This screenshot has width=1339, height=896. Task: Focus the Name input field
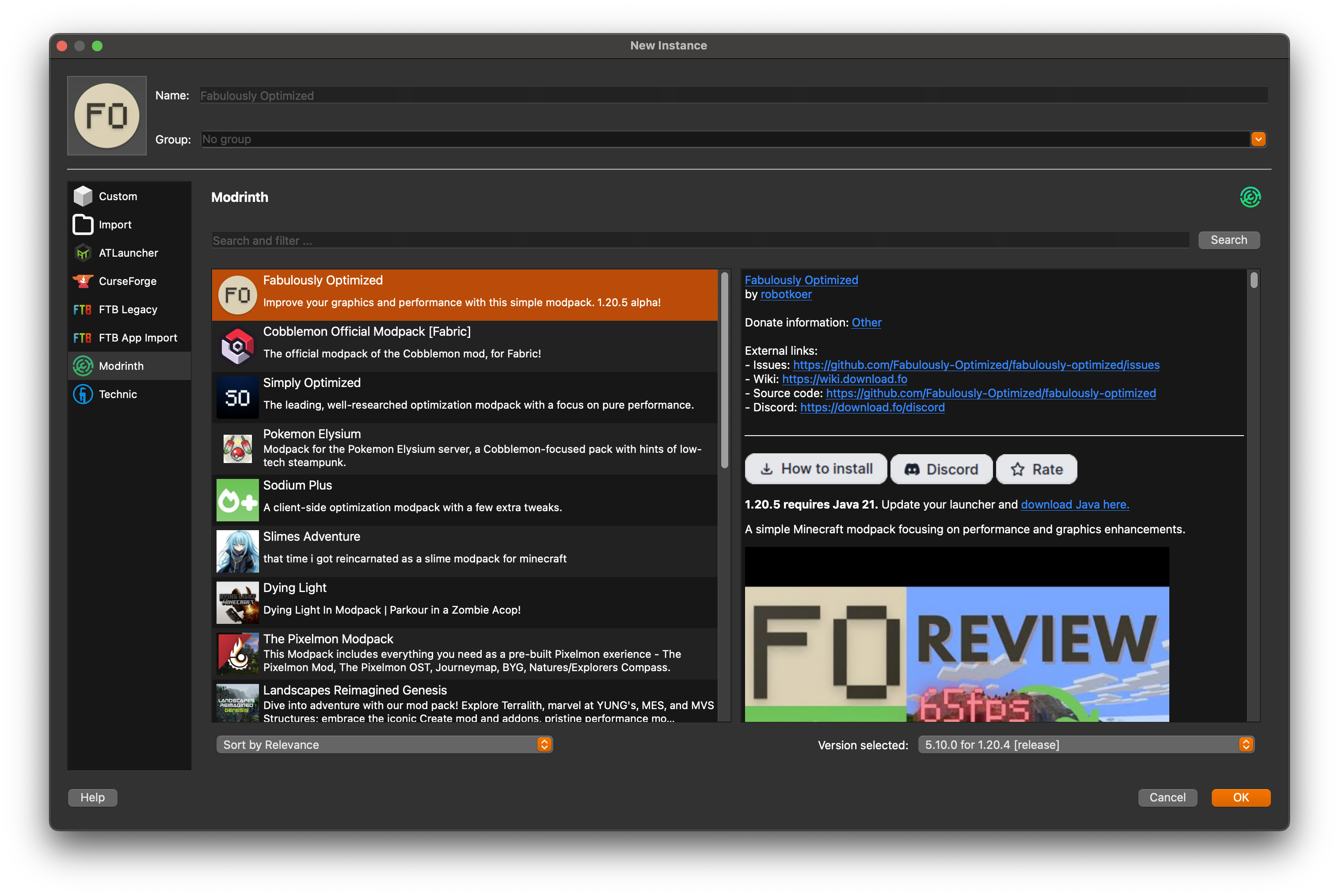(x=733, y=95)
